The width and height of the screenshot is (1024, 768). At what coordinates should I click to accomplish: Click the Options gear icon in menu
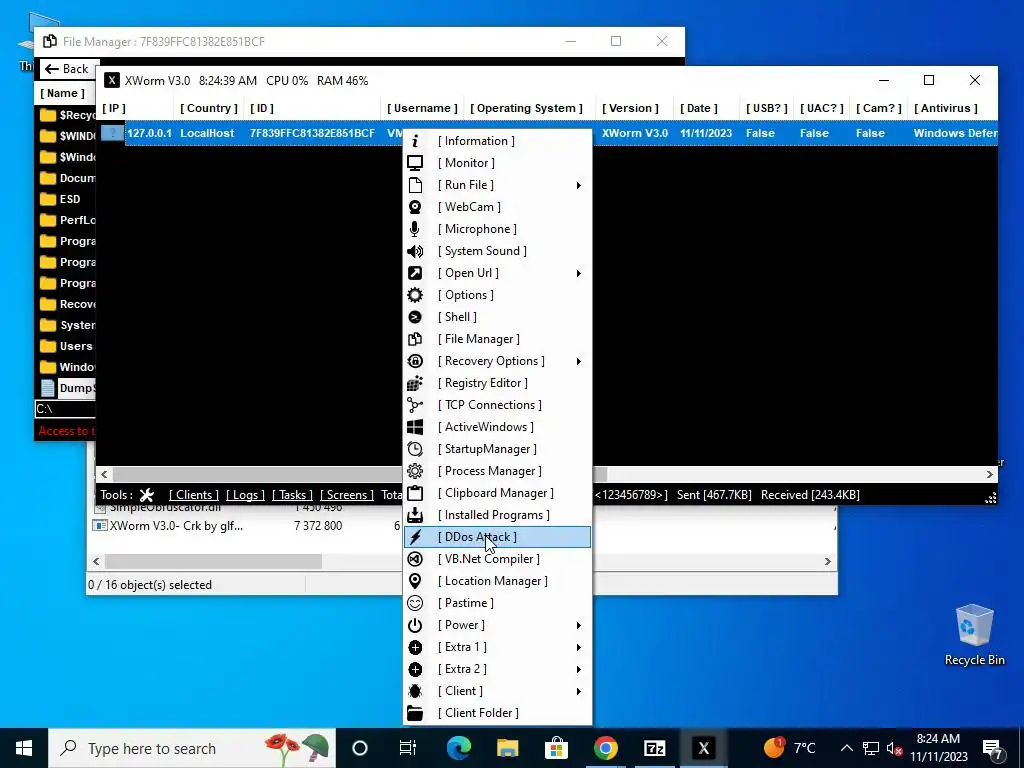415,295
